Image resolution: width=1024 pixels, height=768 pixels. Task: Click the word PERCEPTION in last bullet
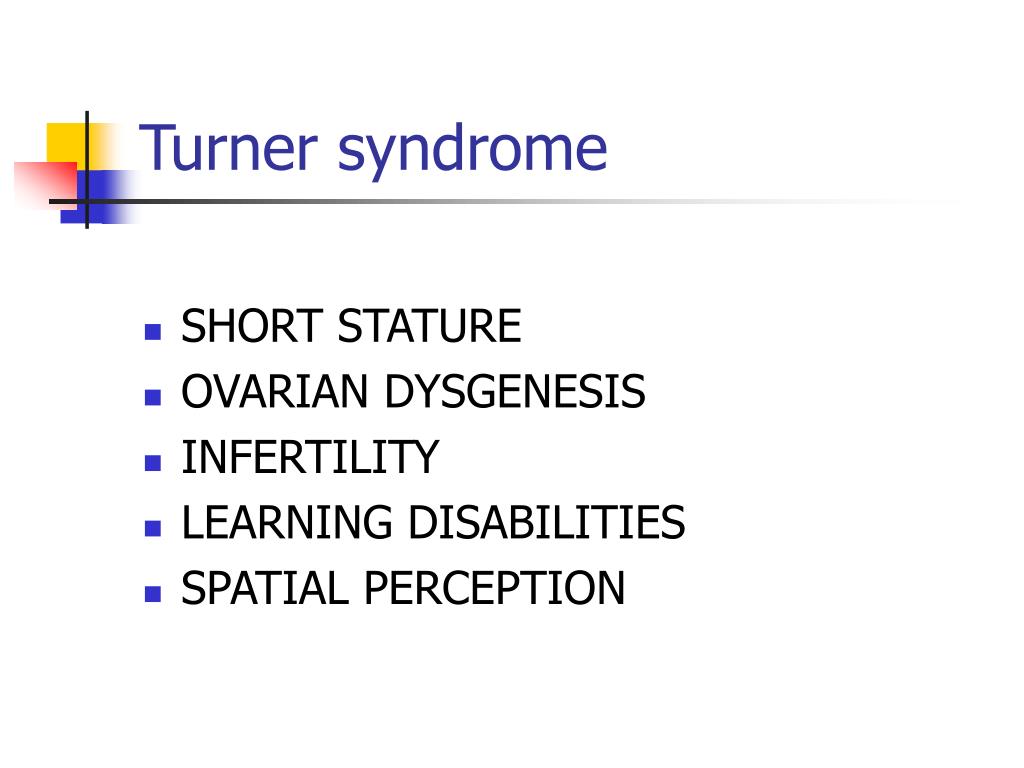494,588
